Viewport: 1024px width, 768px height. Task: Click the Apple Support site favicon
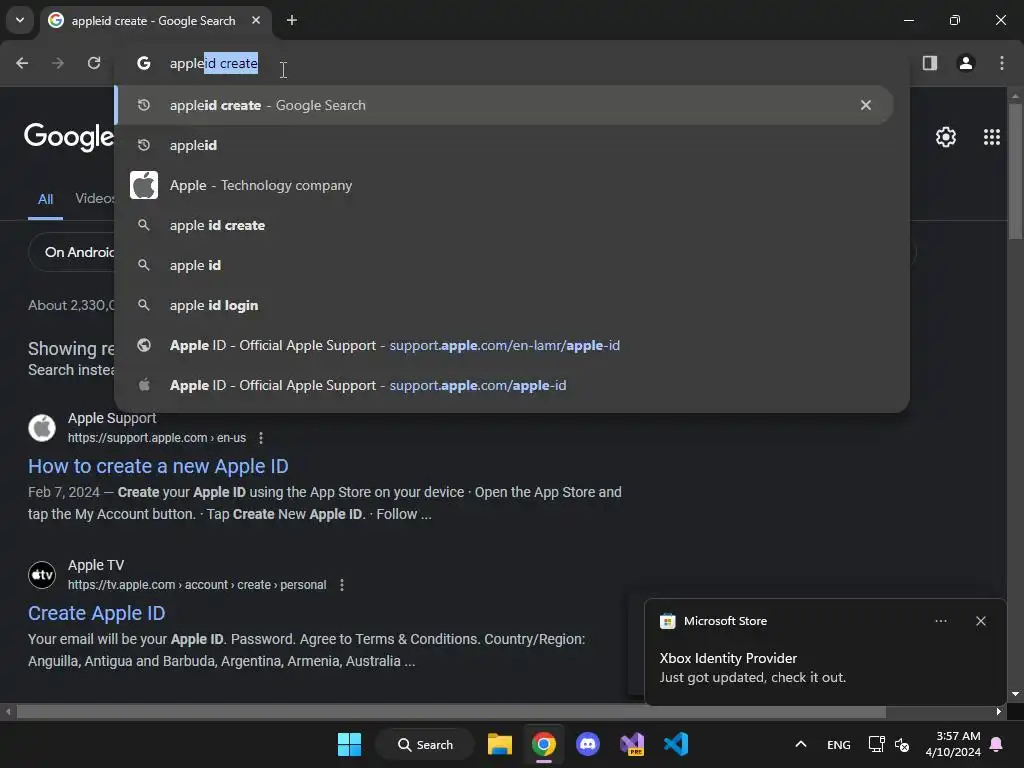42,428
